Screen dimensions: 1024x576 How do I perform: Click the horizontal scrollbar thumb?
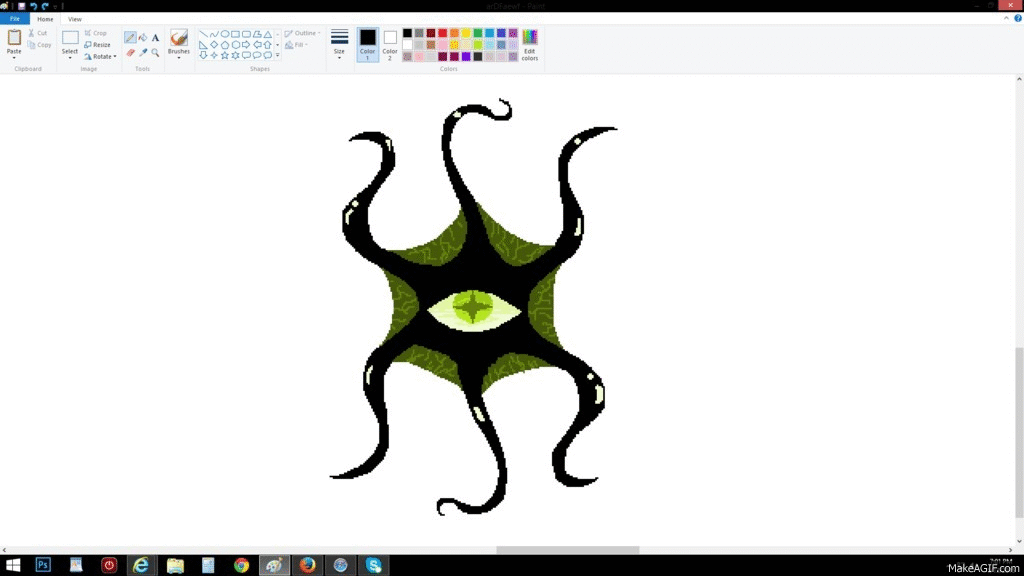[567, 550]
